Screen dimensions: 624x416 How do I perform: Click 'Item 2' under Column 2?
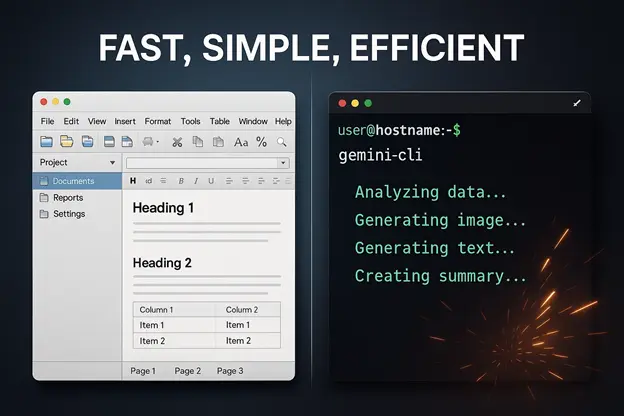point(238,340)
